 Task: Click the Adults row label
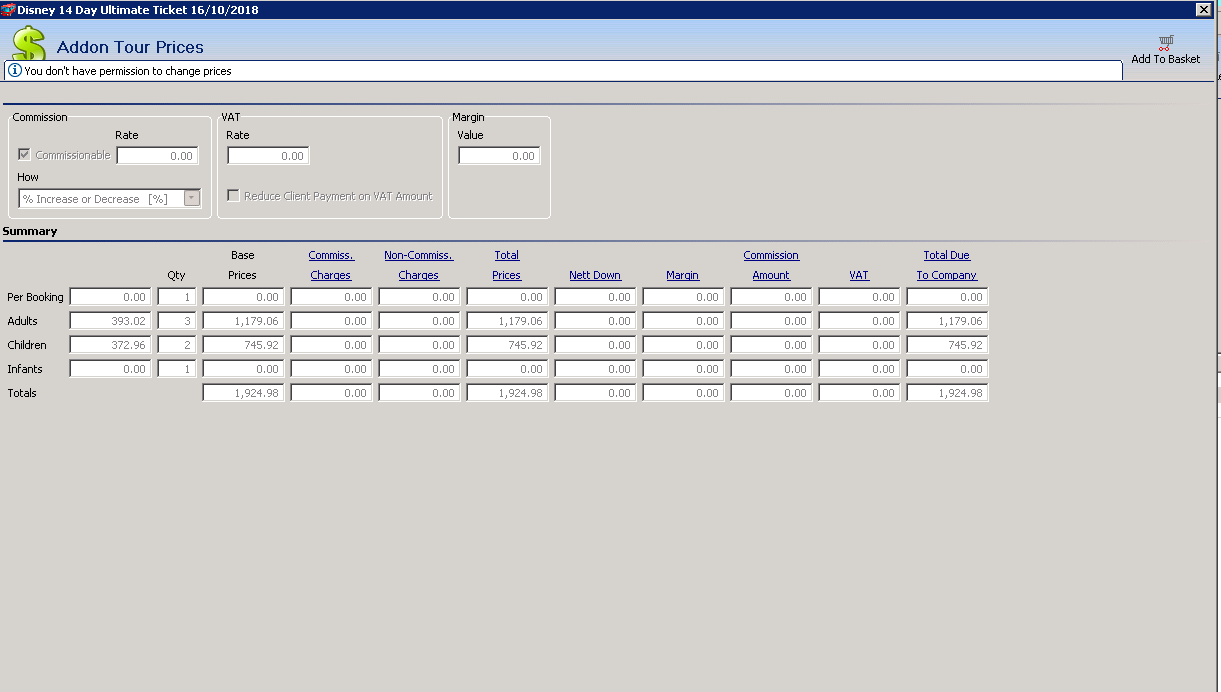point(22,321)
